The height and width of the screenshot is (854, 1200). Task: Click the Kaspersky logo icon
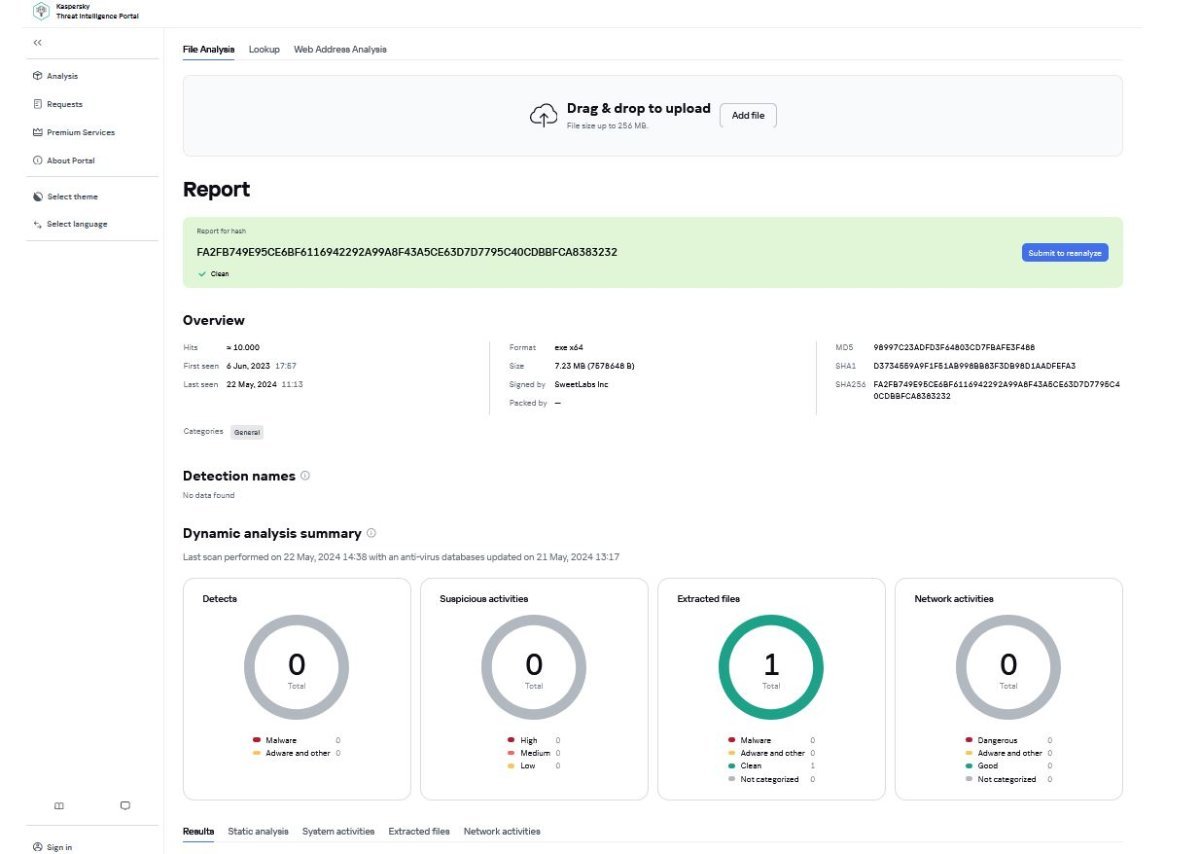(41, 11)
